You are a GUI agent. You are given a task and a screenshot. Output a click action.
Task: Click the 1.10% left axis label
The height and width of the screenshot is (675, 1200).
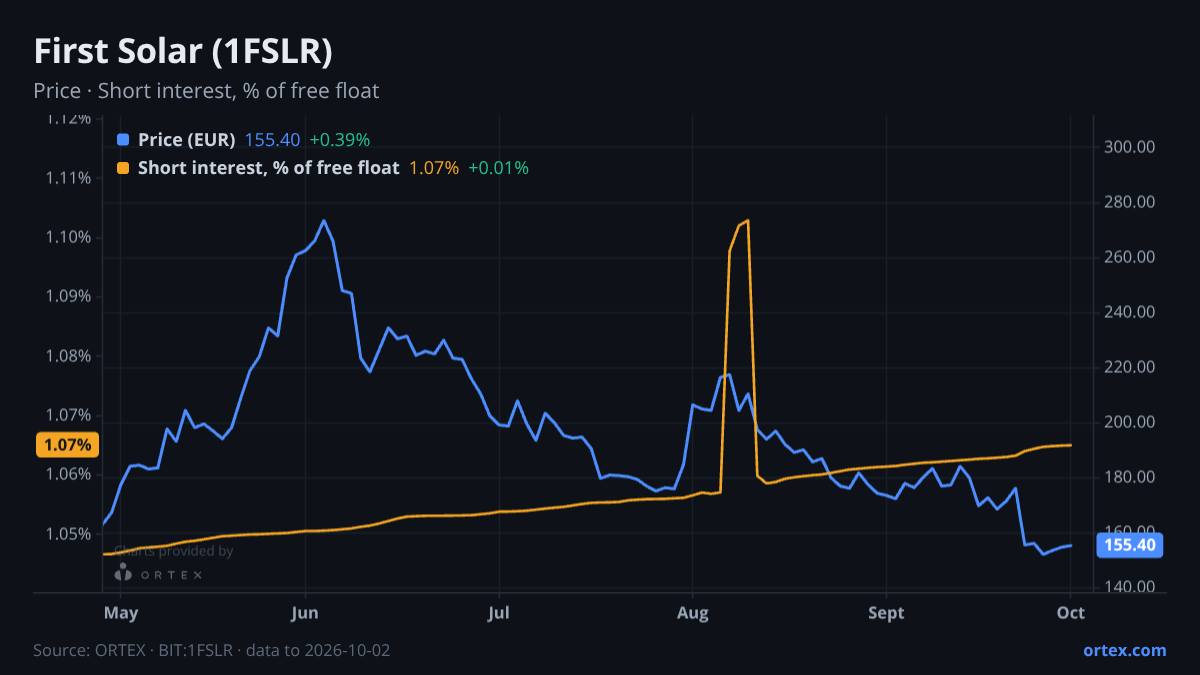click(x=70, y=237)
